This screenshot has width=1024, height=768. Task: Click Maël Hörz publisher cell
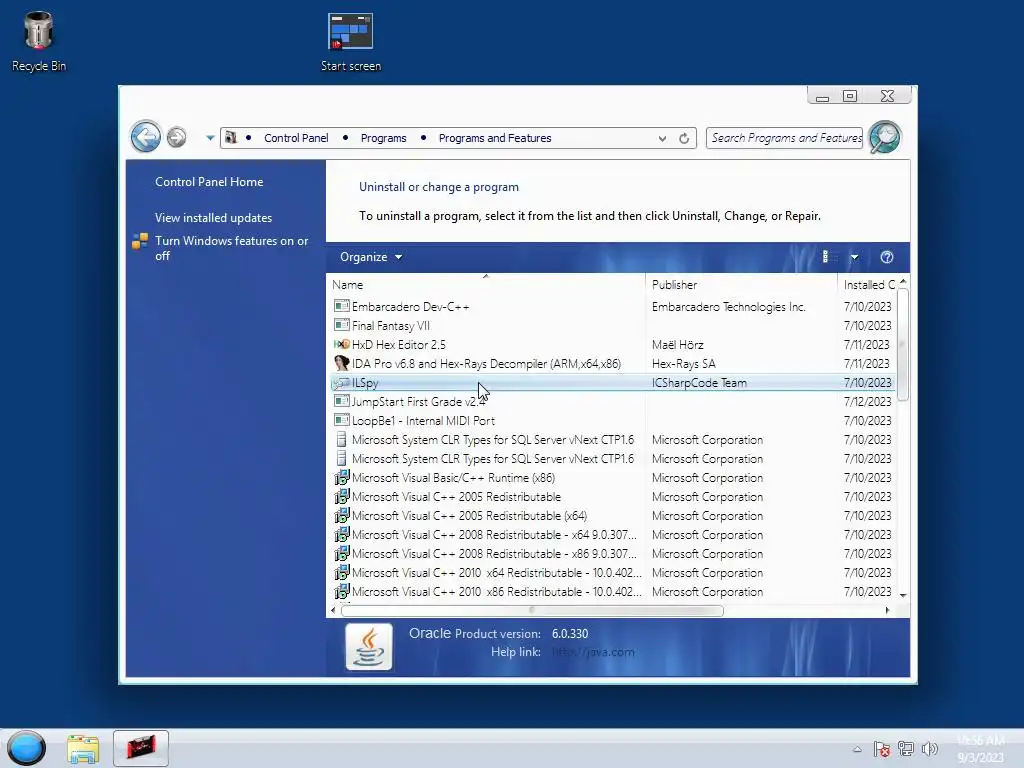pos(677,344)
